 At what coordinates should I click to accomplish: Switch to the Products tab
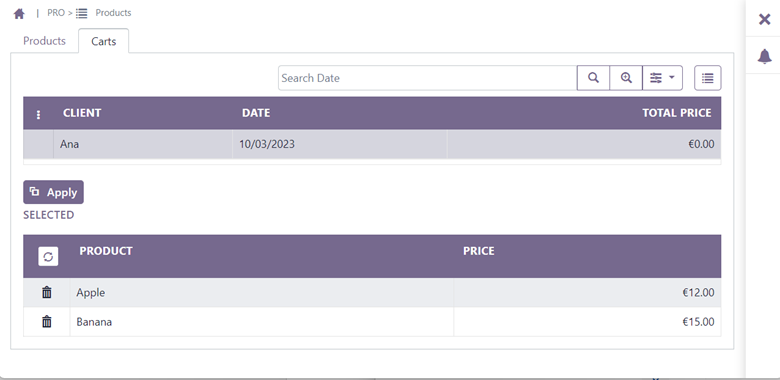click(44, 41)
